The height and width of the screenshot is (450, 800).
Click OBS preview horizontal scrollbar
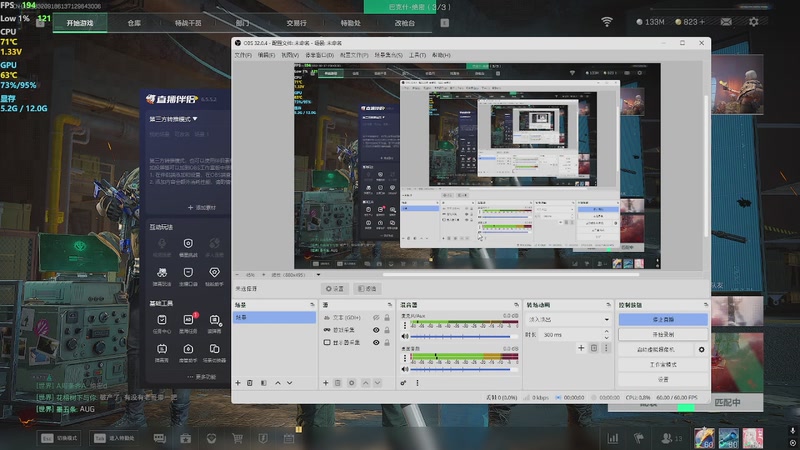[510, 274]
